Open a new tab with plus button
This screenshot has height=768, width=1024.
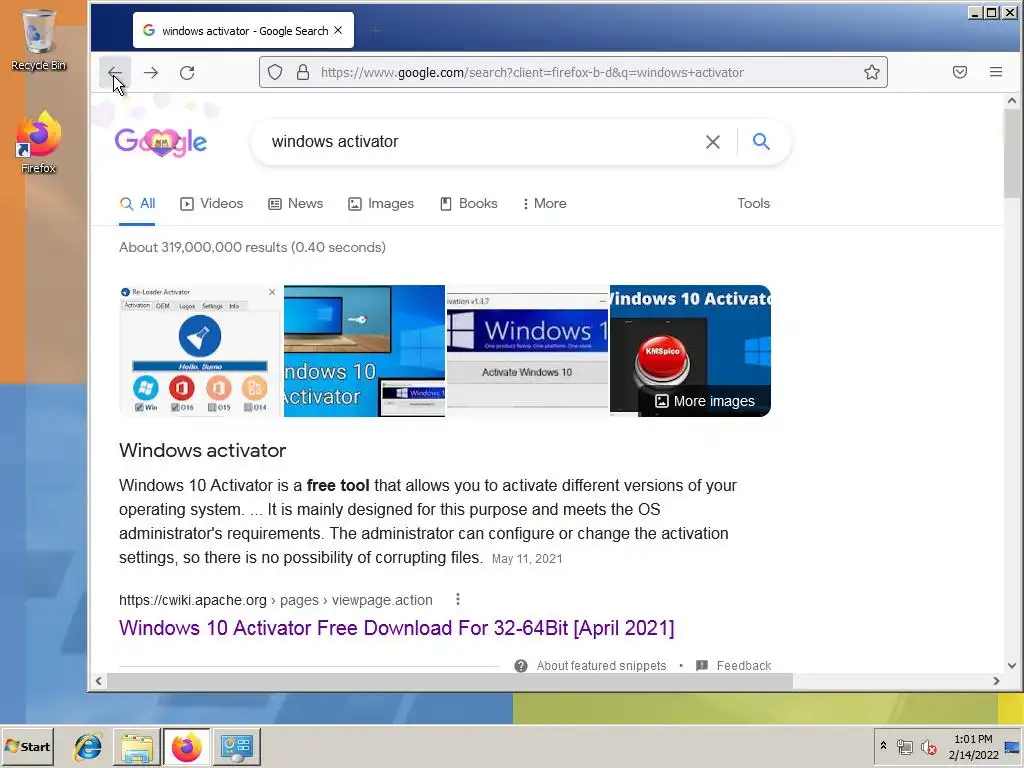pos(375,30)
